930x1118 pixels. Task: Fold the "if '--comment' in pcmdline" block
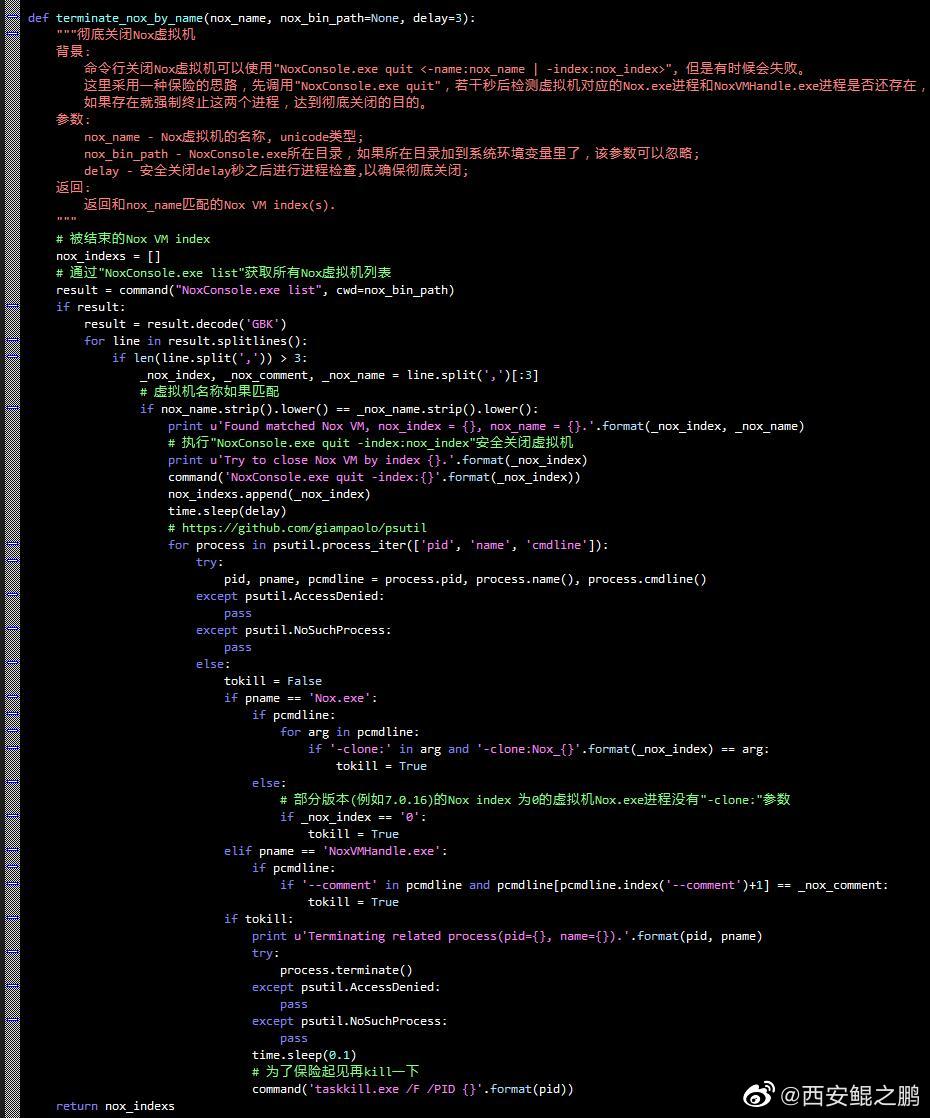click(12, 885)
